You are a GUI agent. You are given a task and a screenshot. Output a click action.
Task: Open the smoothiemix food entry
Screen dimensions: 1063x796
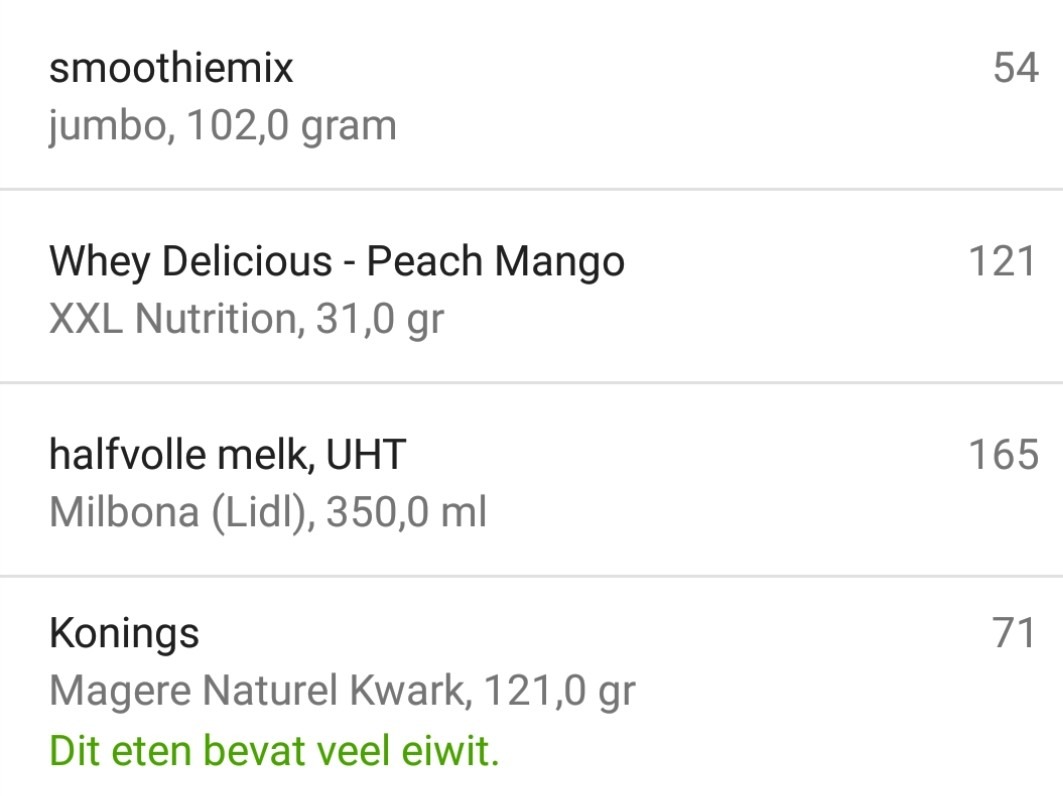[x=171, y=68]
